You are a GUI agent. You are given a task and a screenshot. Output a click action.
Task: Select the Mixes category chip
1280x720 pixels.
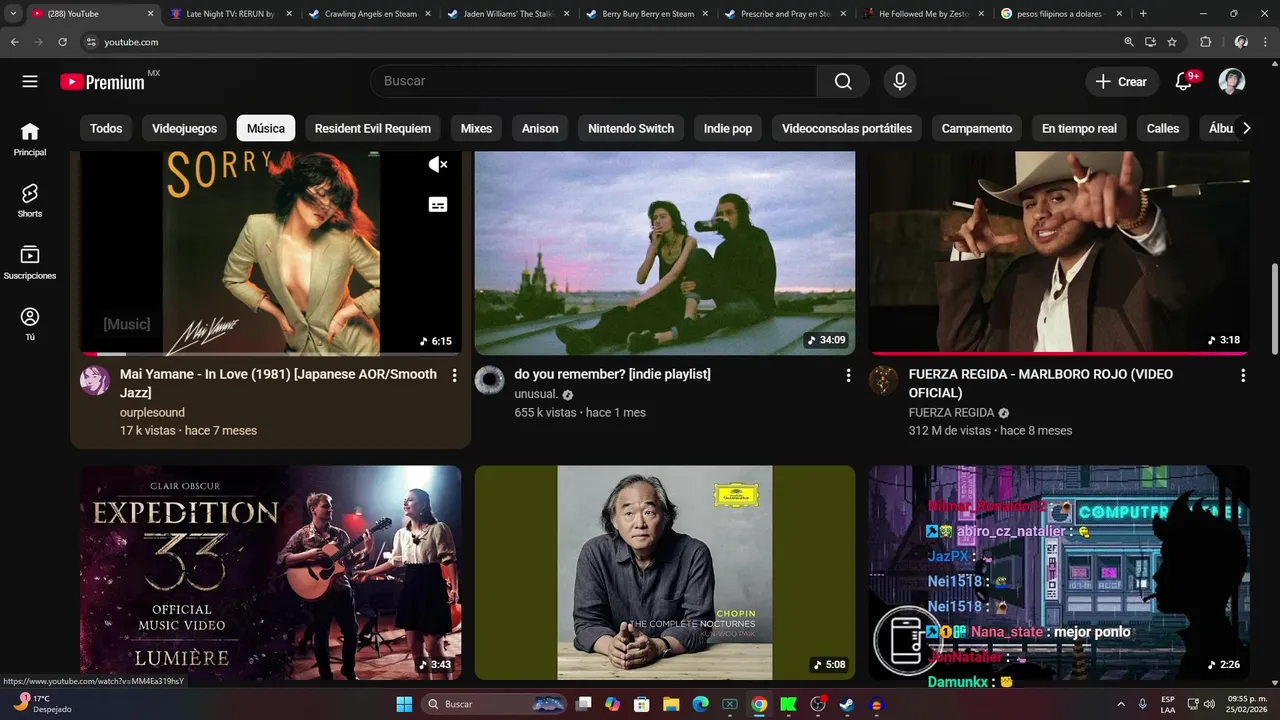click(476, 128)
